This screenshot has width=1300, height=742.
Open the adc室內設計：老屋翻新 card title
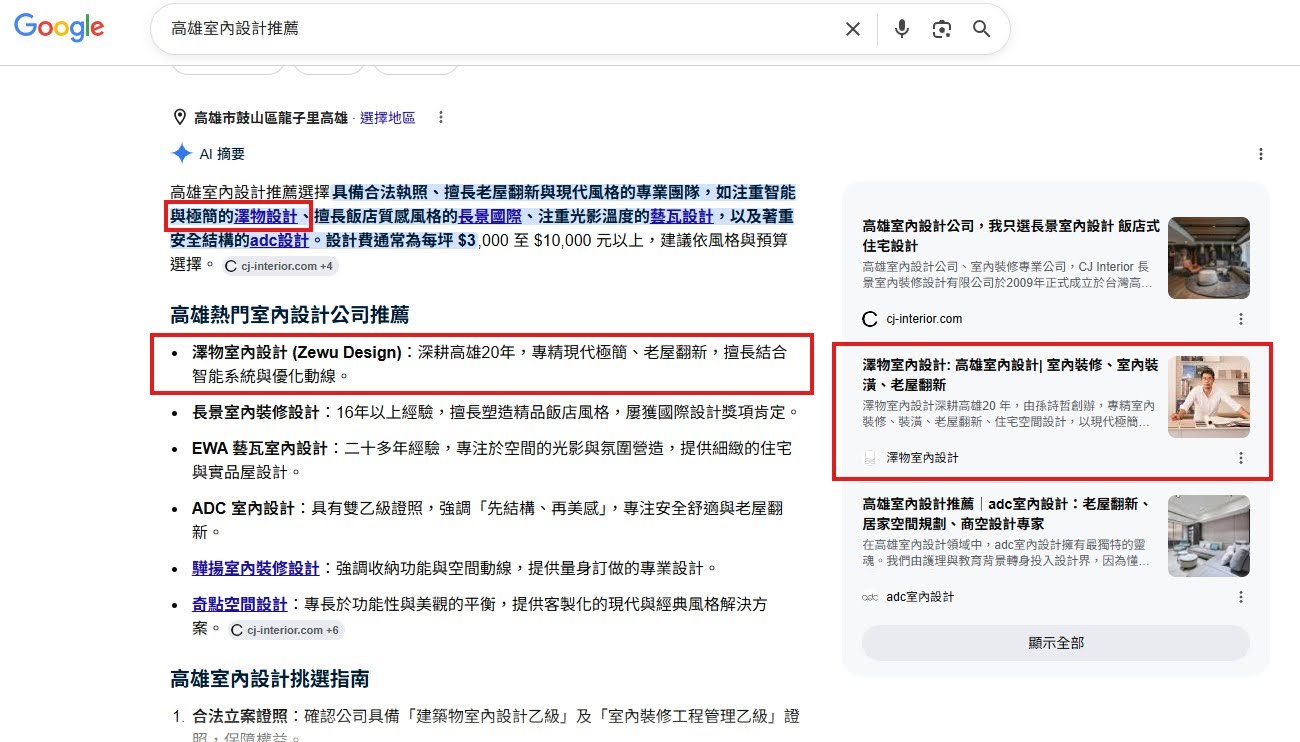(1008, 514)
